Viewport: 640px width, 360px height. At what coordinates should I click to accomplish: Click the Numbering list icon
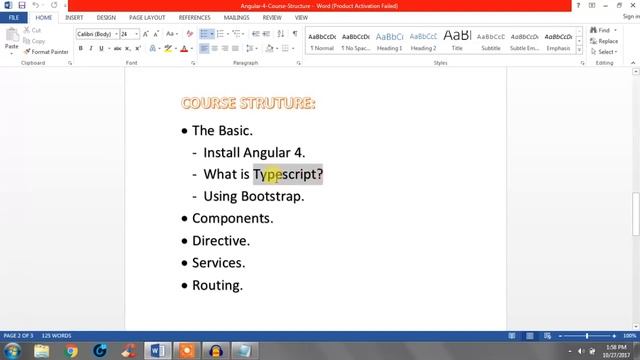pyautogui.click(x=220, y=34)
